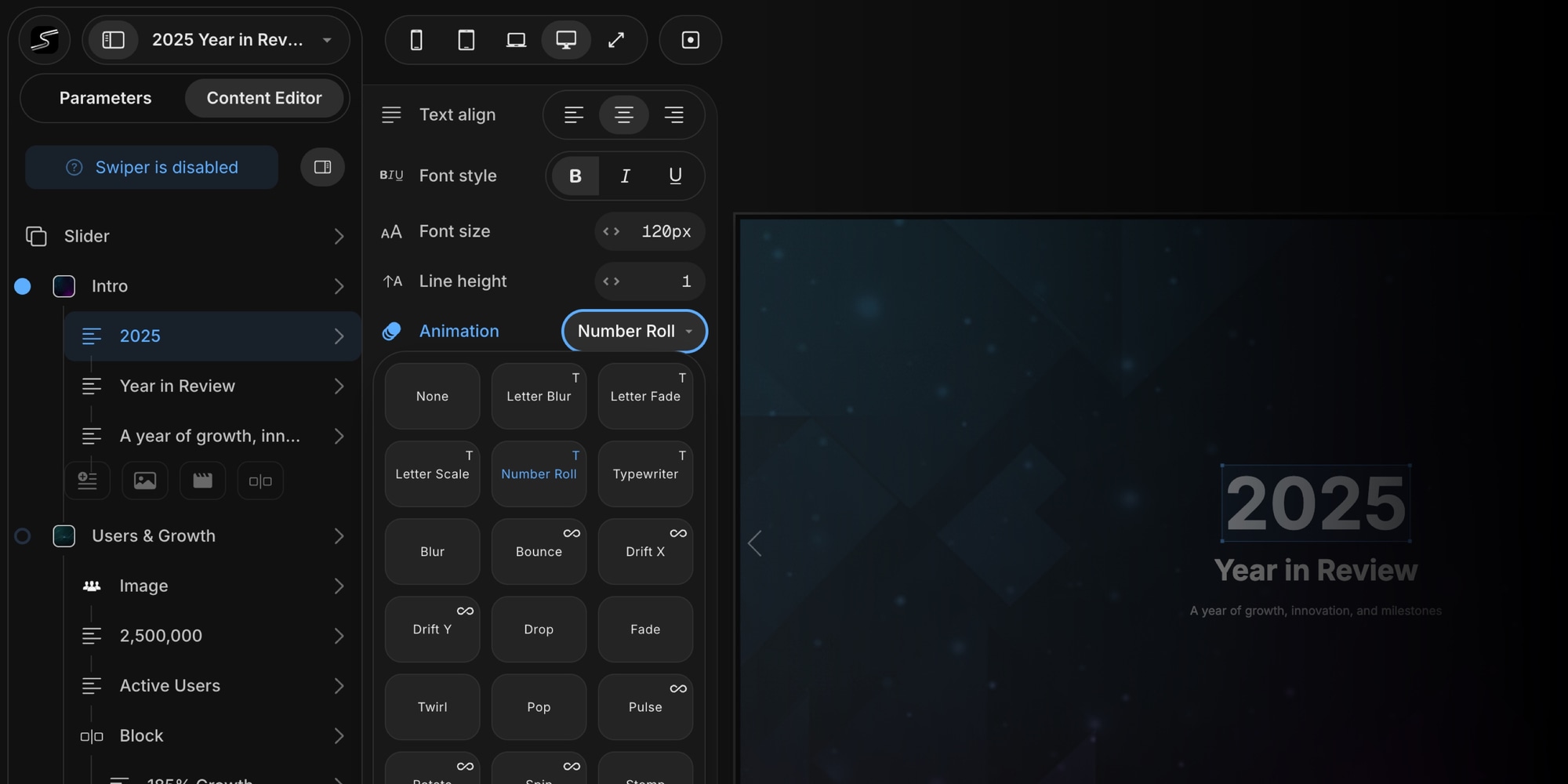Toggle bold font style
This screenshot has height=784, width=1568.
[x=575, y=176]
